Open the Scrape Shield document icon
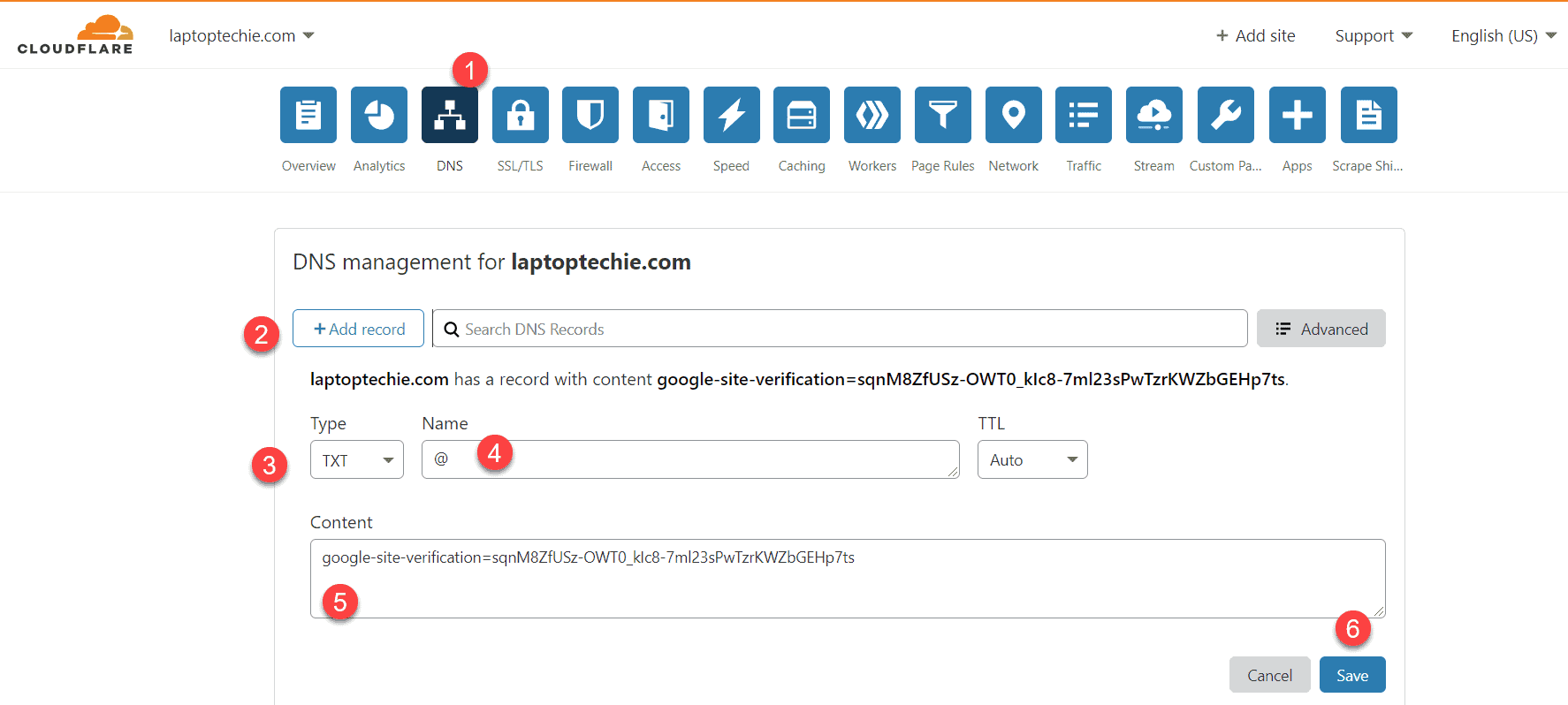Viewport: 1568px width, 705px height. tap(1369, 115)
